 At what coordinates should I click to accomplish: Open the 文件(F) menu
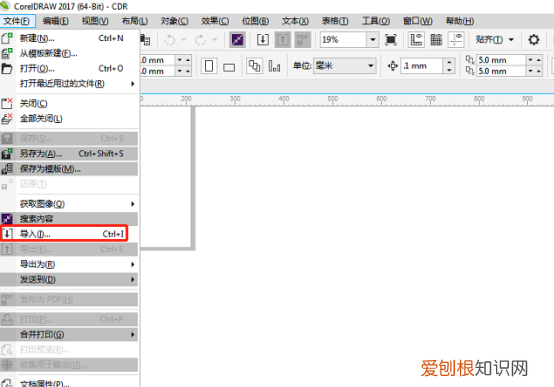click(x=18, y=21)
